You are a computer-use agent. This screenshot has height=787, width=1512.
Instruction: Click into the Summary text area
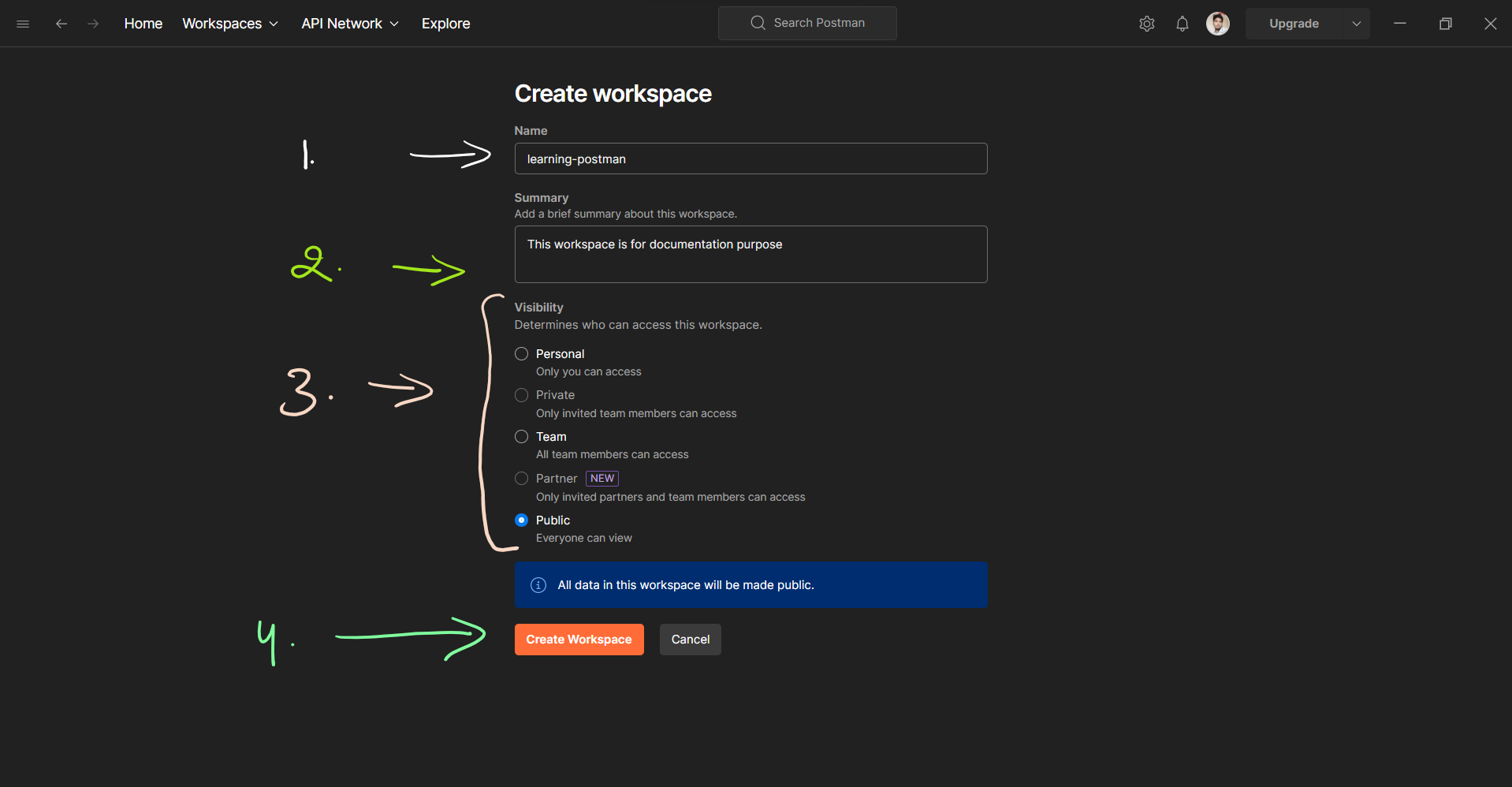[x=750, y=254]
